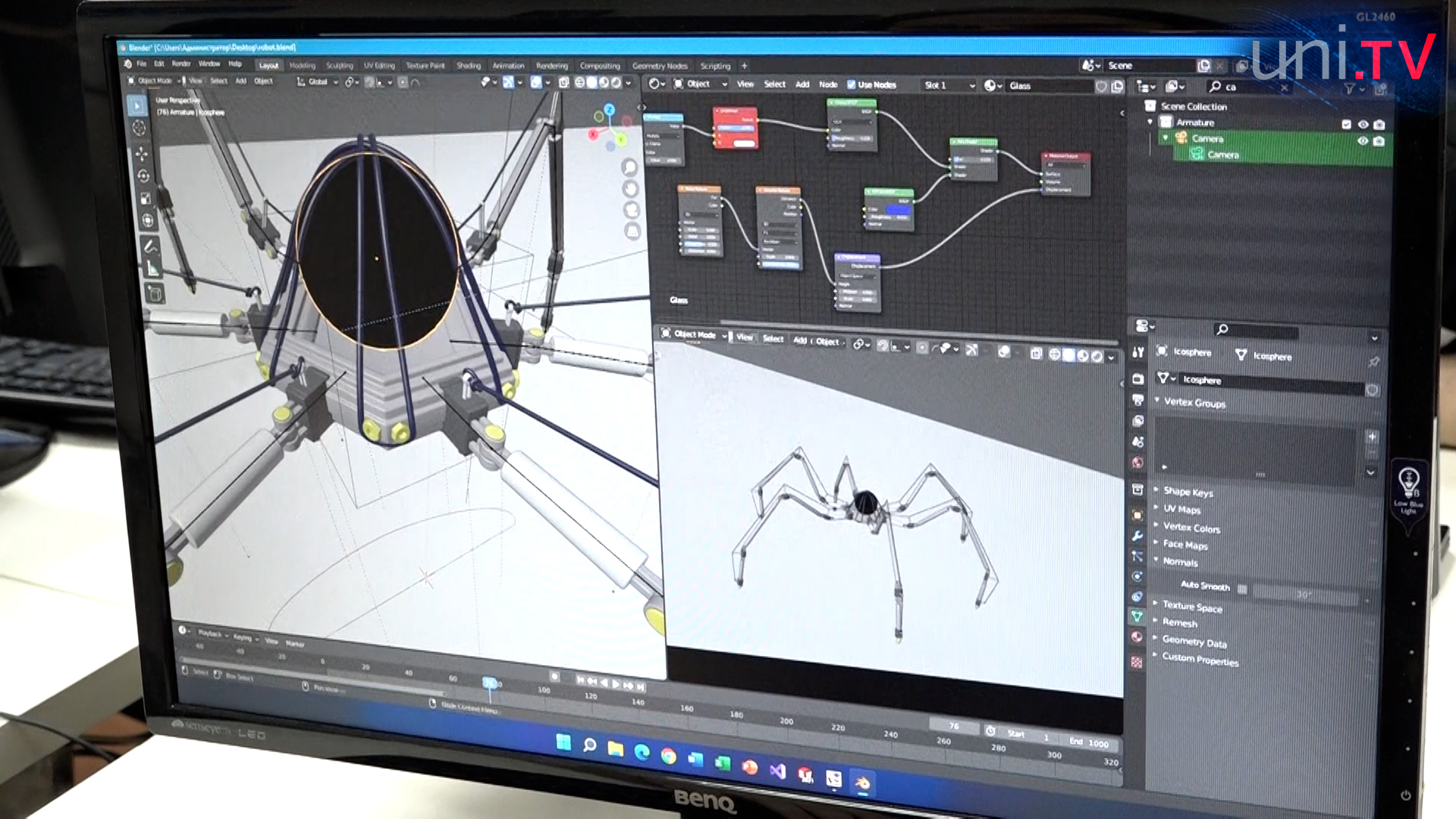Click the camera view icon in viewport
1456x819 pixels.
click(x=630, y=209)
